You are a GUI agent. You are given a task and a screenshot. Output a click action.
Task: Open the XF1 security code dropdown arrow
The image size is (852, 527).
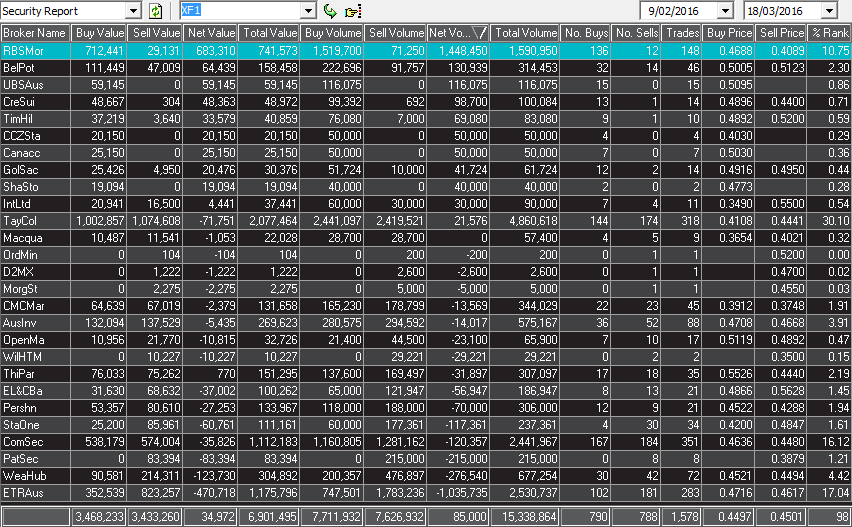click(309, 11)
